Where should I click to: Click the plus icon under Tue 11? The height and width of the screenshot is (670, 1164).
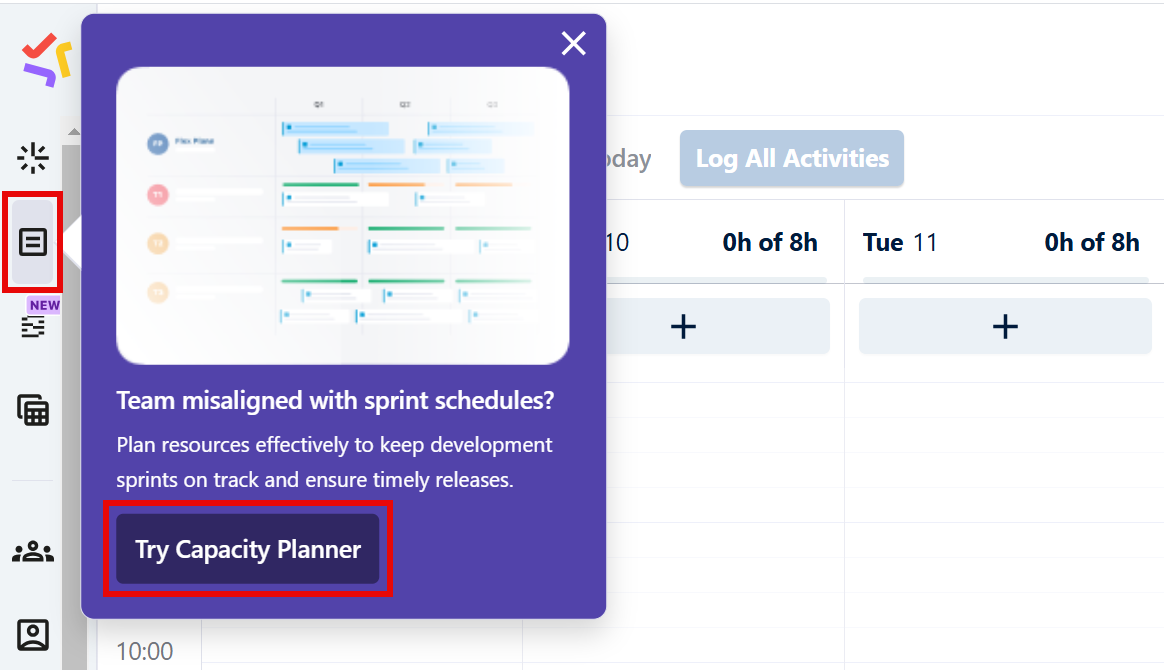point(1004,325)
